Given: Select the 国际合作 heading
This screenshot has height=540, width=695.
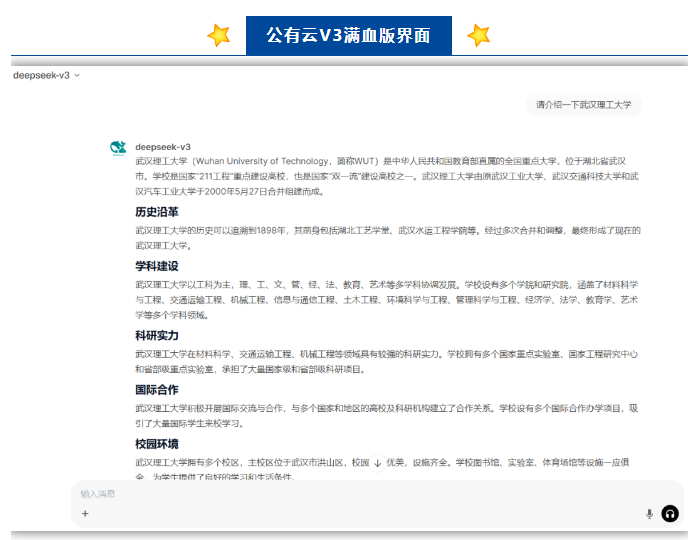Looking at the screenshot, I should (x=157, y=390).
